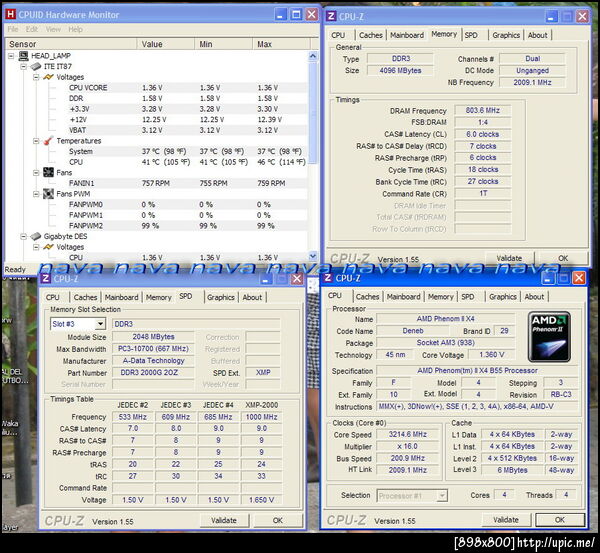Click the NB Frequency 2009.1 MHz value
The image size is (600, 553).
pyautogui.click(x=532, y=82)
